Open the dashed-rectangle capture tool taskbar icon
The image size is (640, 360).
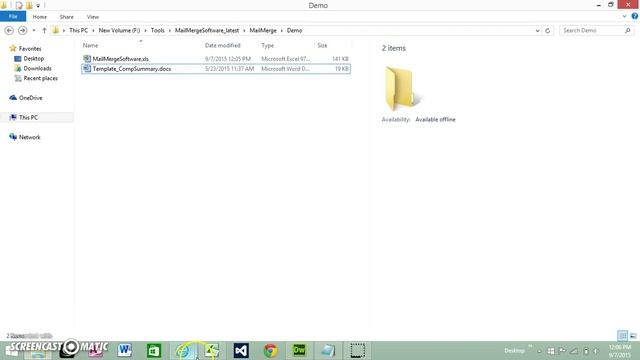358,350
